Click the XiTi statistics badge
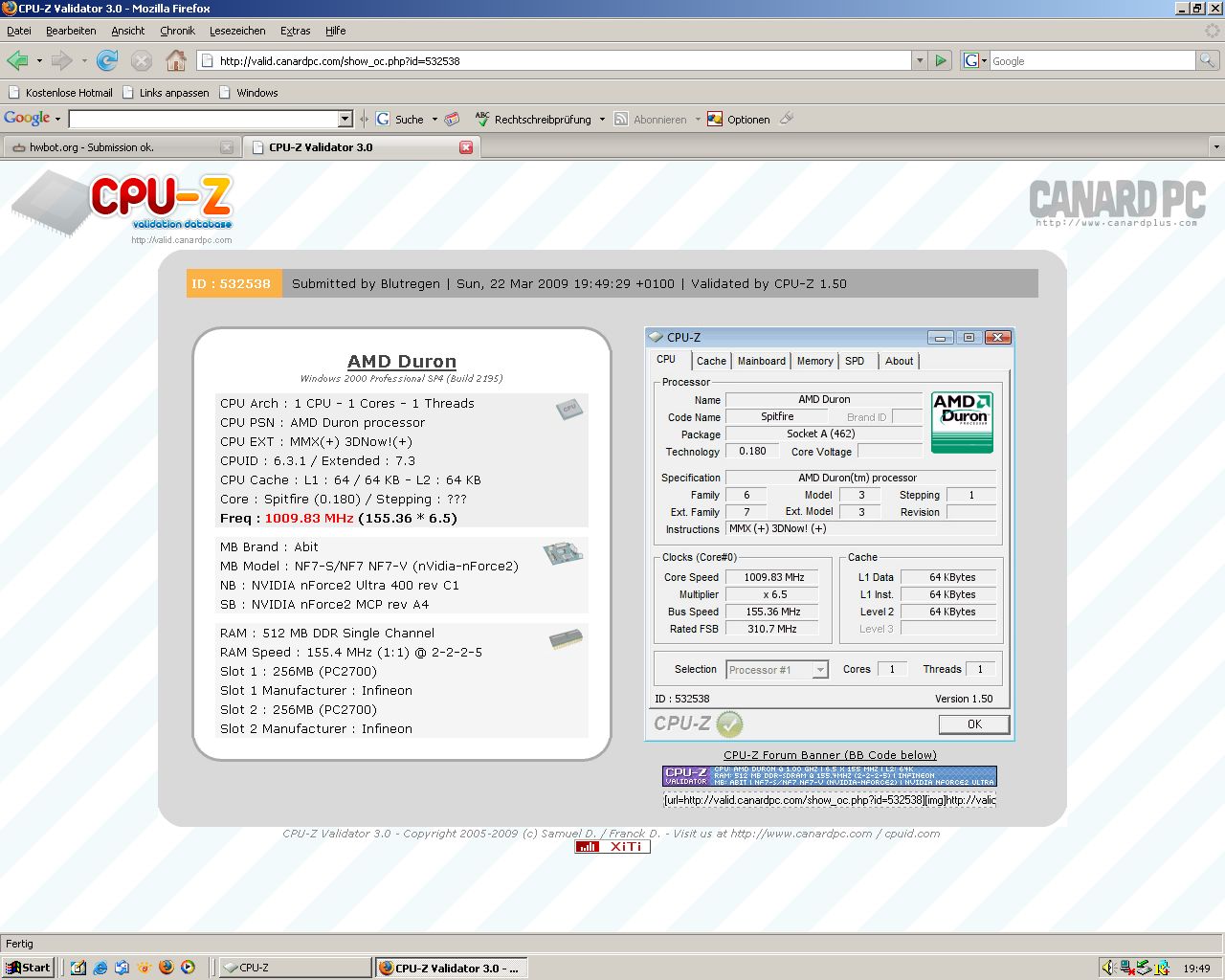Image resolution: width=1225 pixels, height=980 pixels. click(x=612, y=846)
